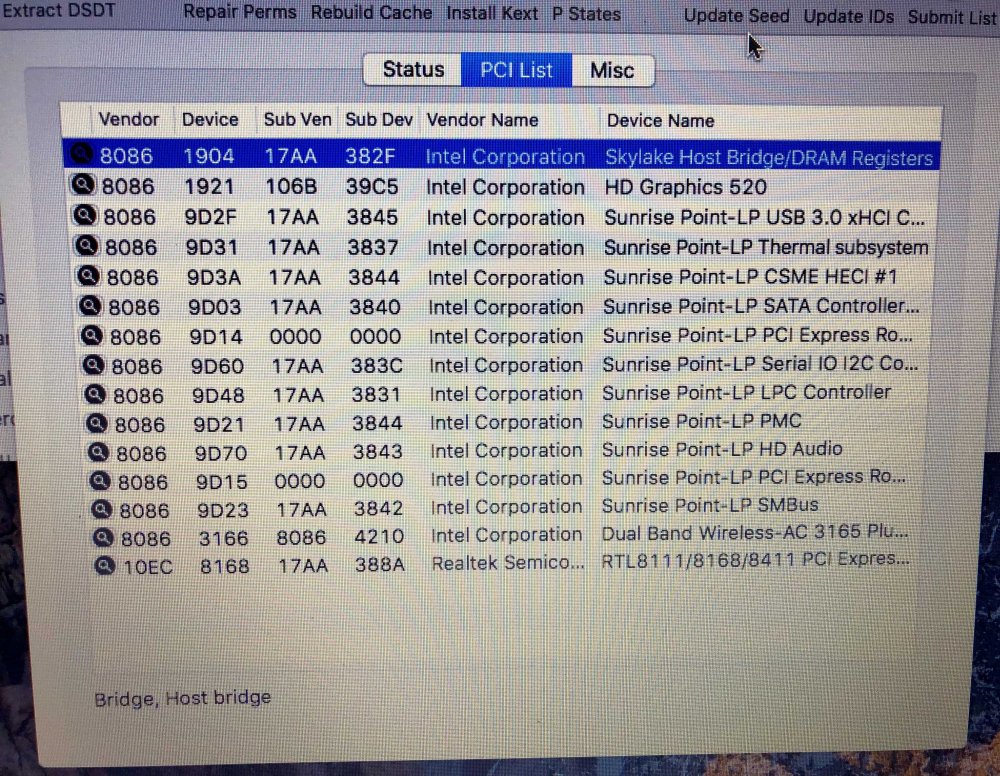The image size is (1000, 776).
Task: Click magnifier icon beside HD Graphics 520
Action: 83,184
